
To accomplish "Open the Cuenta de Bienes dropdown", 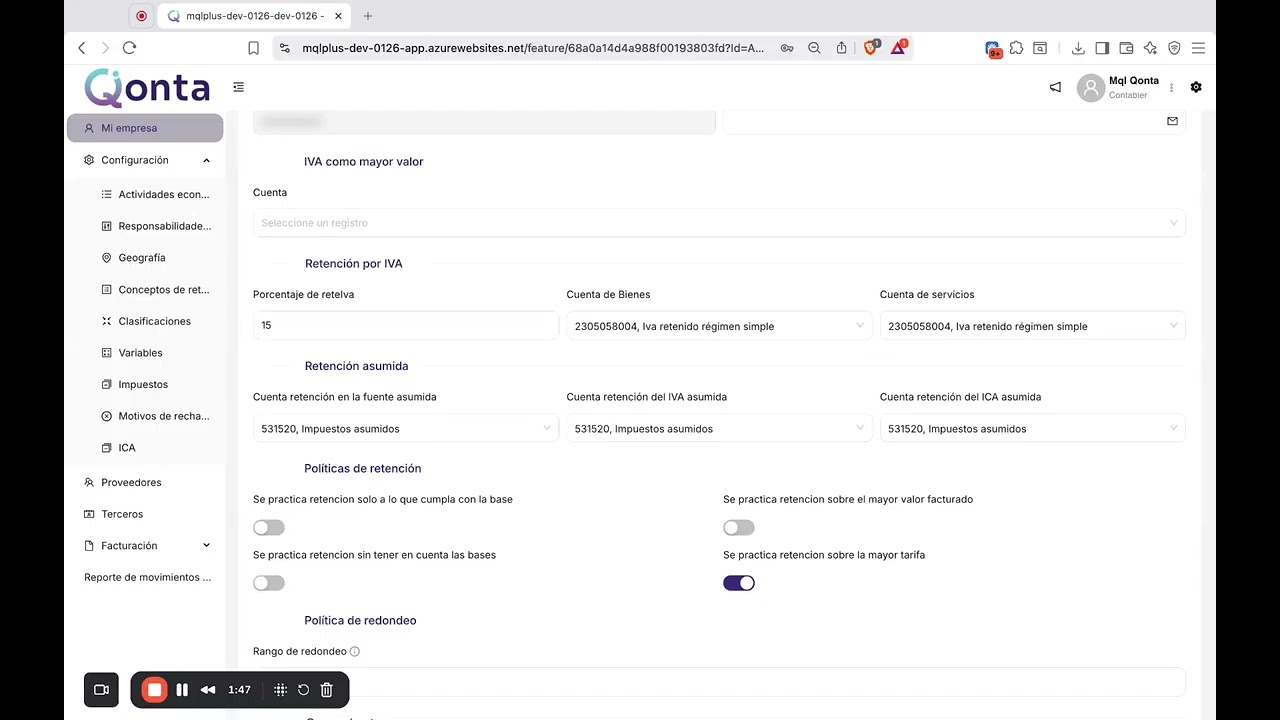I will point(719,326).
